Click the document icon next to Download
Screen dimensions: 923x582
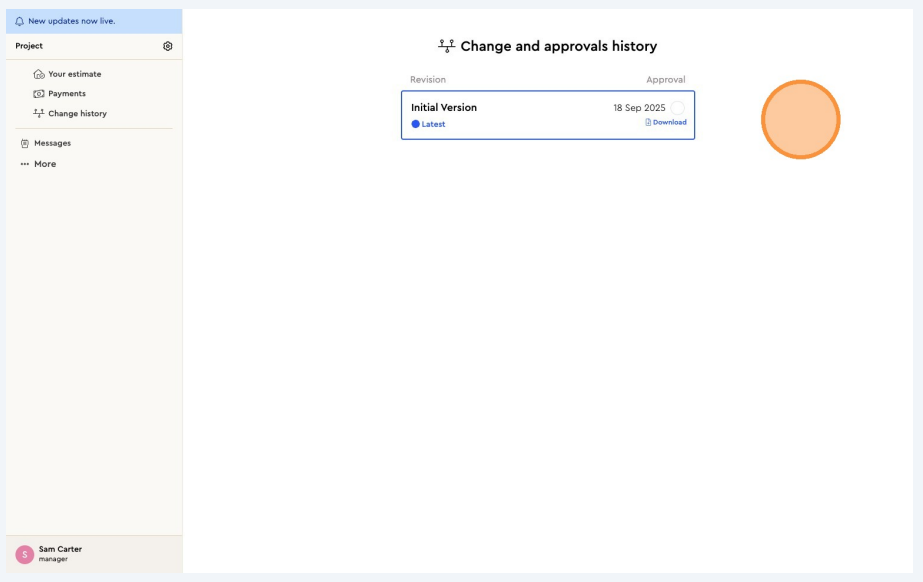[x=648, y=122]
